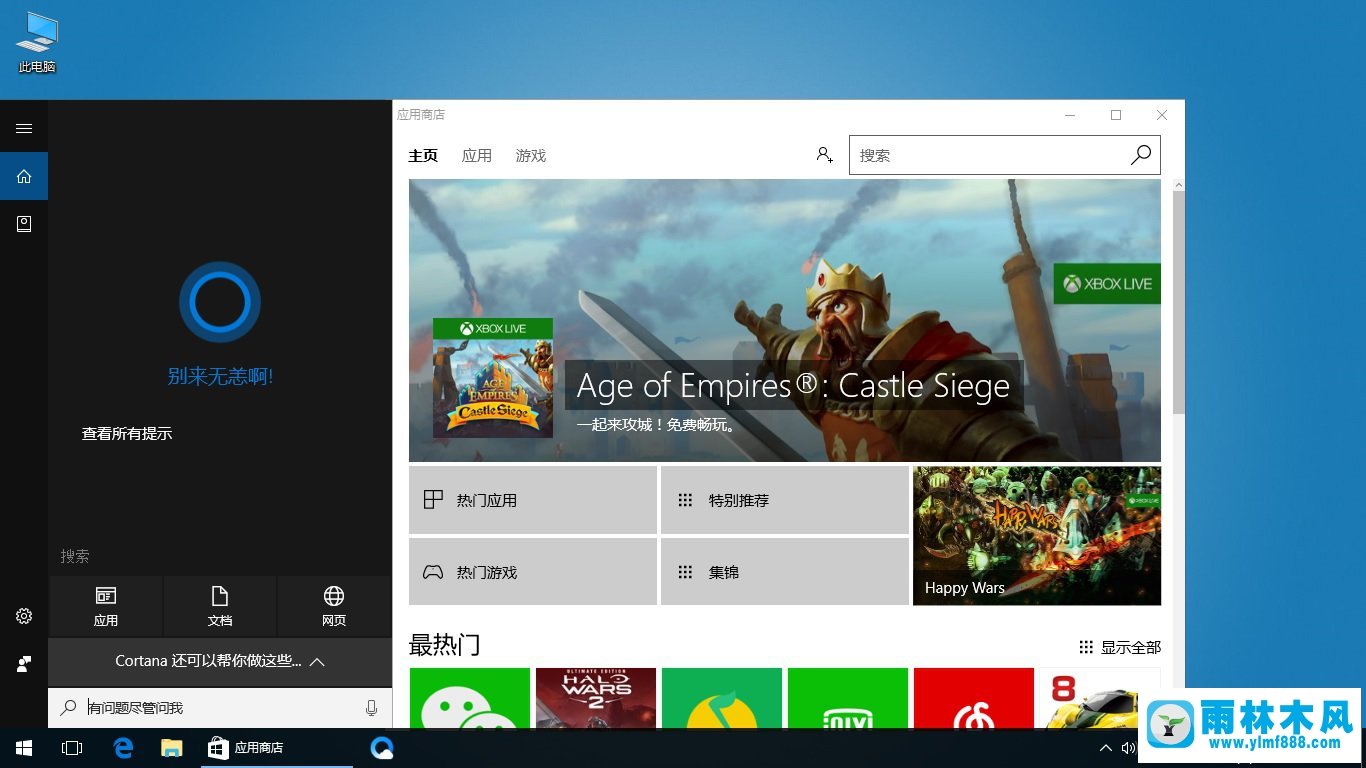
Task: Show hidden system tray icons
Action: [1106, 748]
